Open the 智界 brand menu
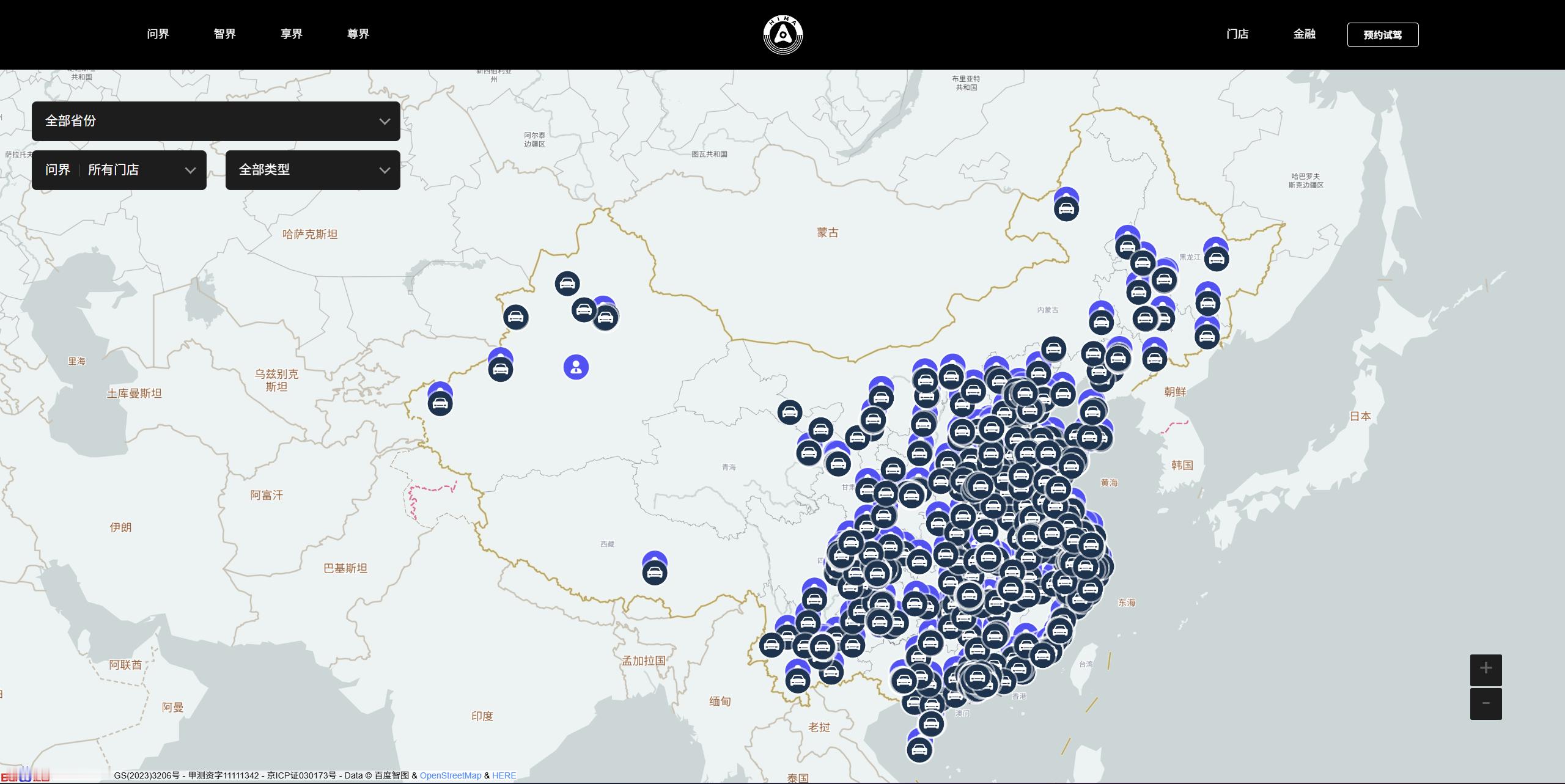The height and width of the screenshot is (784, 1565). coord(225,34)
